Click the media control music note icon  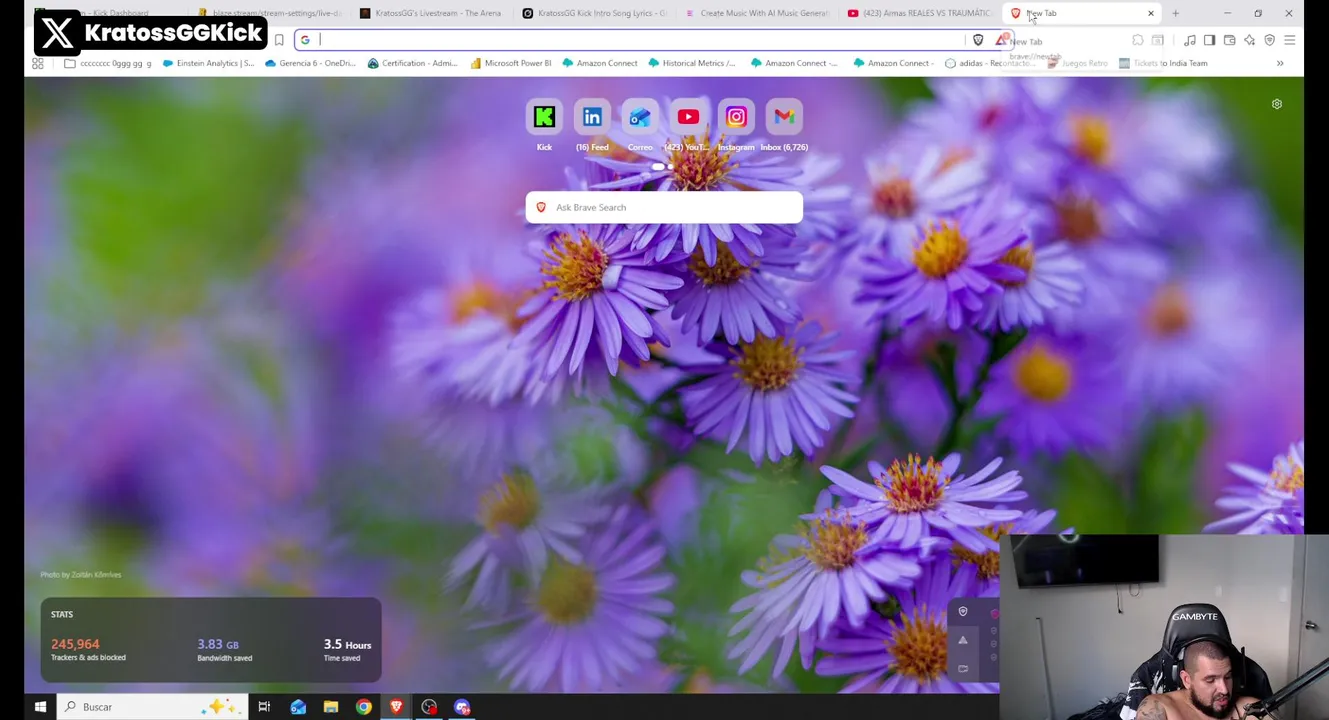point(1189,40)
